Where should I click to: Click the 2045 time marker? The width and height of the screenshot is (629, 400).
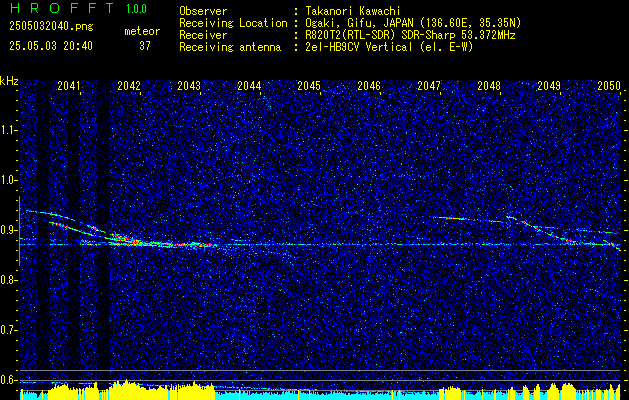tap(309, 86)
